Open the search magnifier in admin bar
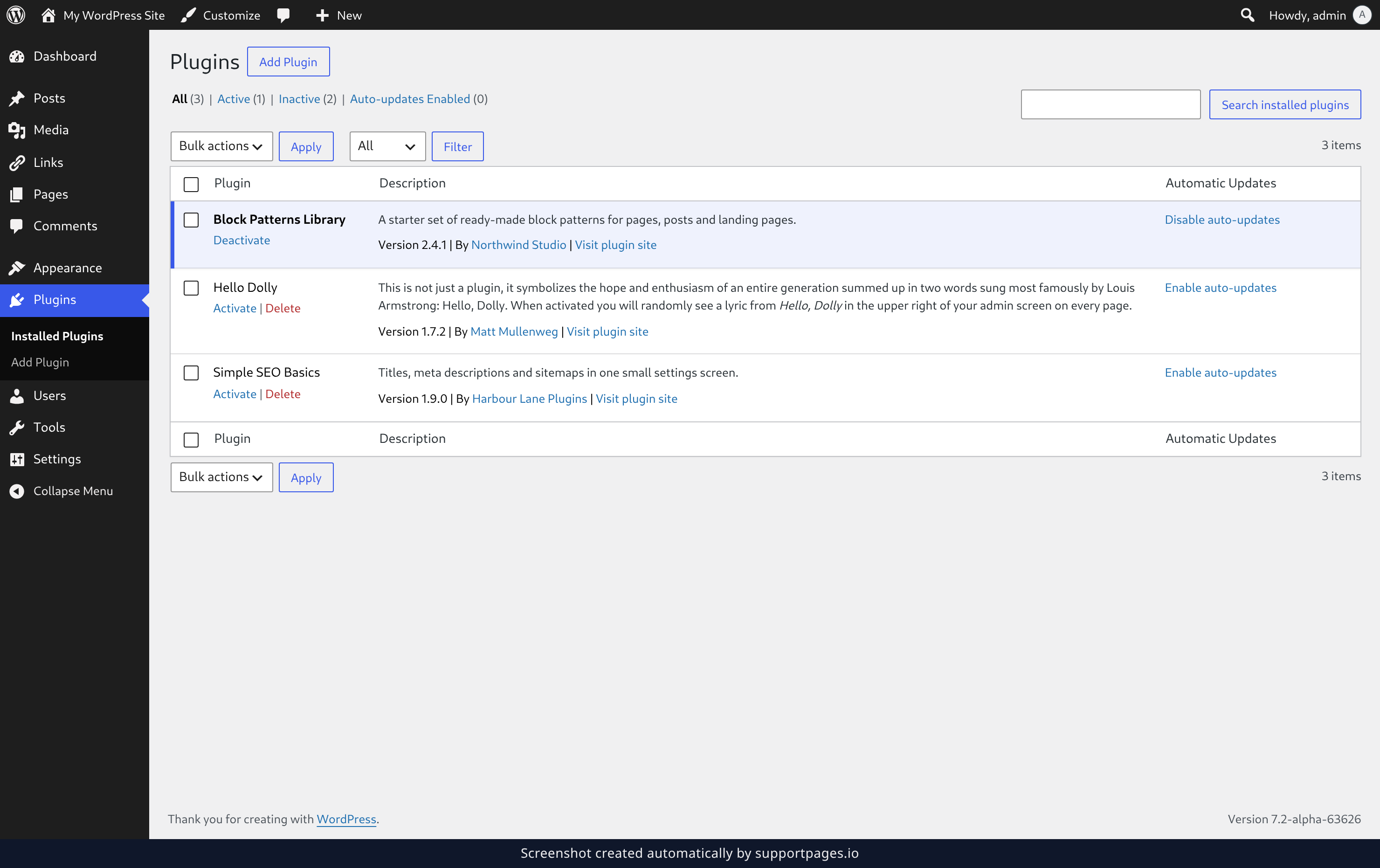Viewport: 1380px width, 868px height. (1247, 15)
